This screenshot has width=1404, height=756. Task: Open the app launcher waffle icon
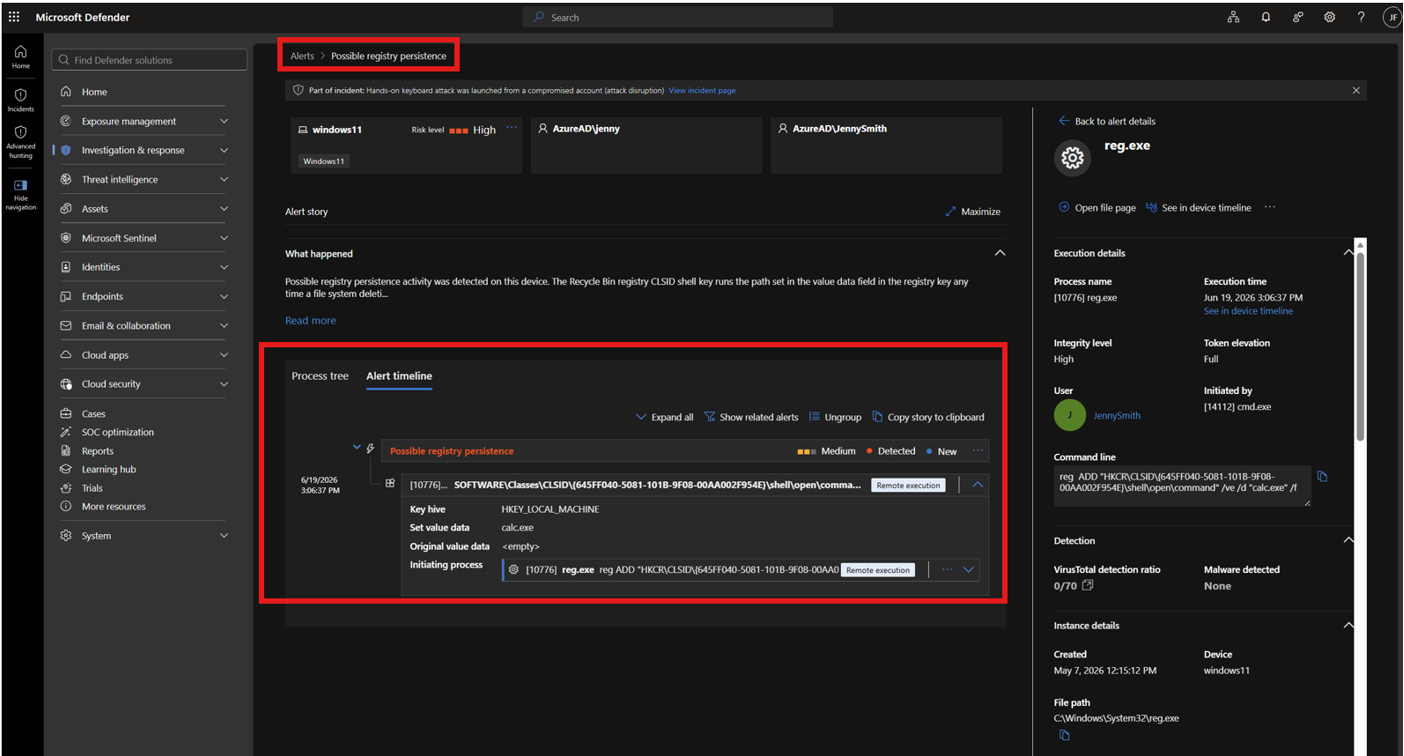pyautogui.click(x=14, y=17)
